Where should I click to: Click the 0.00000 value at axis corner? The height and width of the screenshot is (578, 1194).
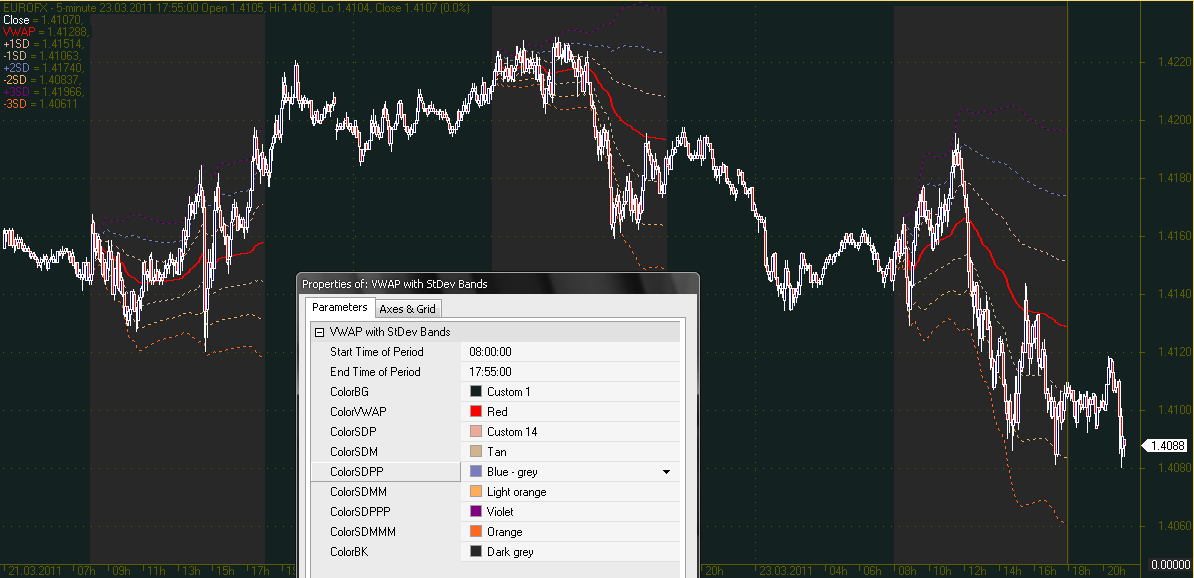[x=1172, y=564]
